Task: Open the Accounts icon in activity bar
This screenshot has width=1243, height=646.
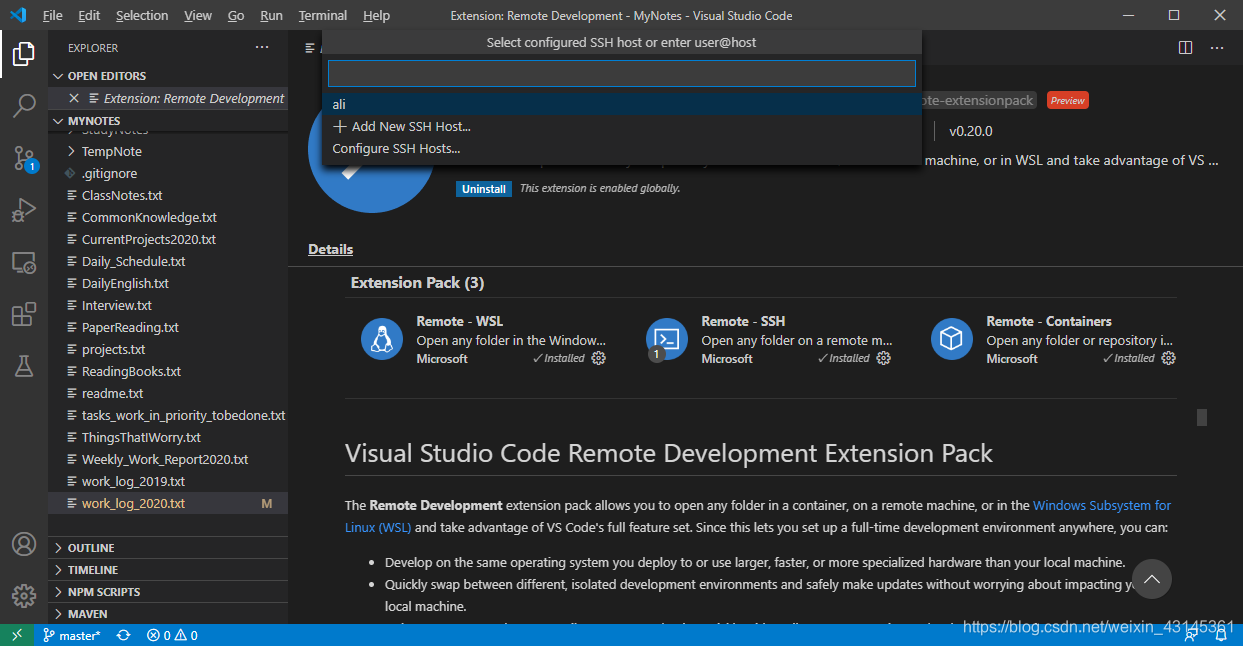Action: tap(24, 544)
